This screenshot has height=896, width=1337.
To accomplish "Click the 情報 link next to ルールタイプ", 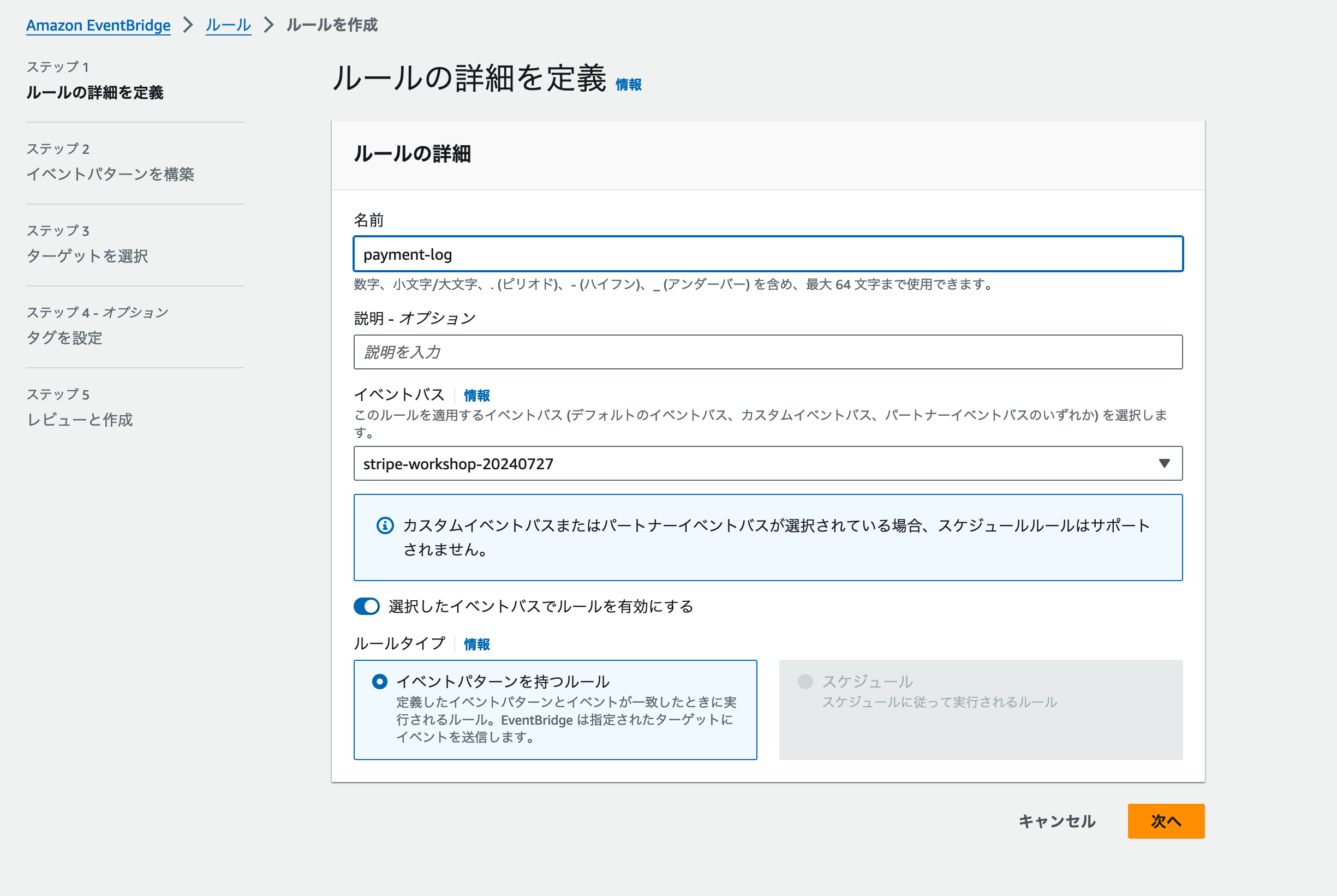I will (476, 643).
